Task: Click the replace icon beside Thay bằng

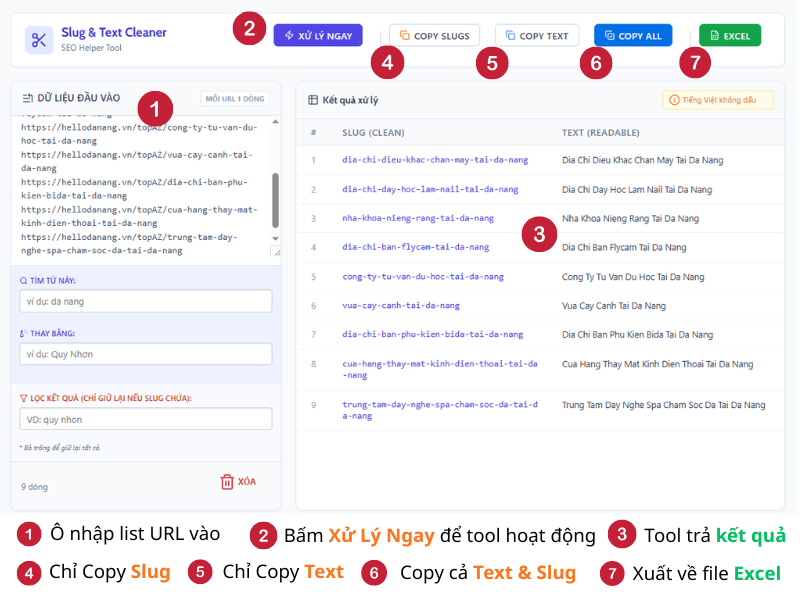Action: [x=24, y=333]
